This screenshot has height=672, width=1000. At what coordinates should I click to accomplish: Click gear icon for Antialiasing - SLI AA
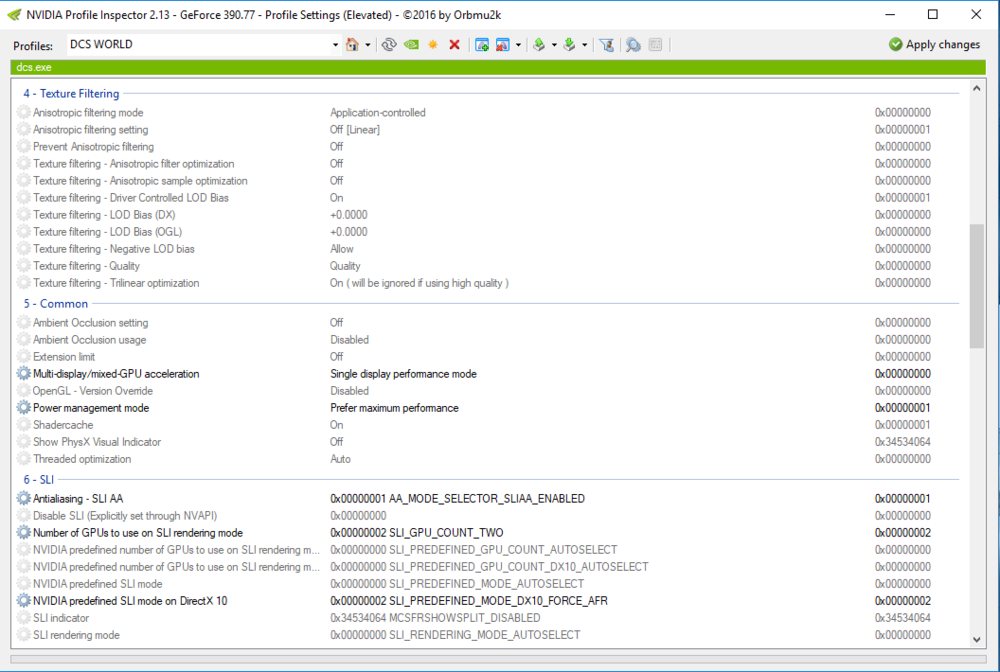tap(24, 499)
